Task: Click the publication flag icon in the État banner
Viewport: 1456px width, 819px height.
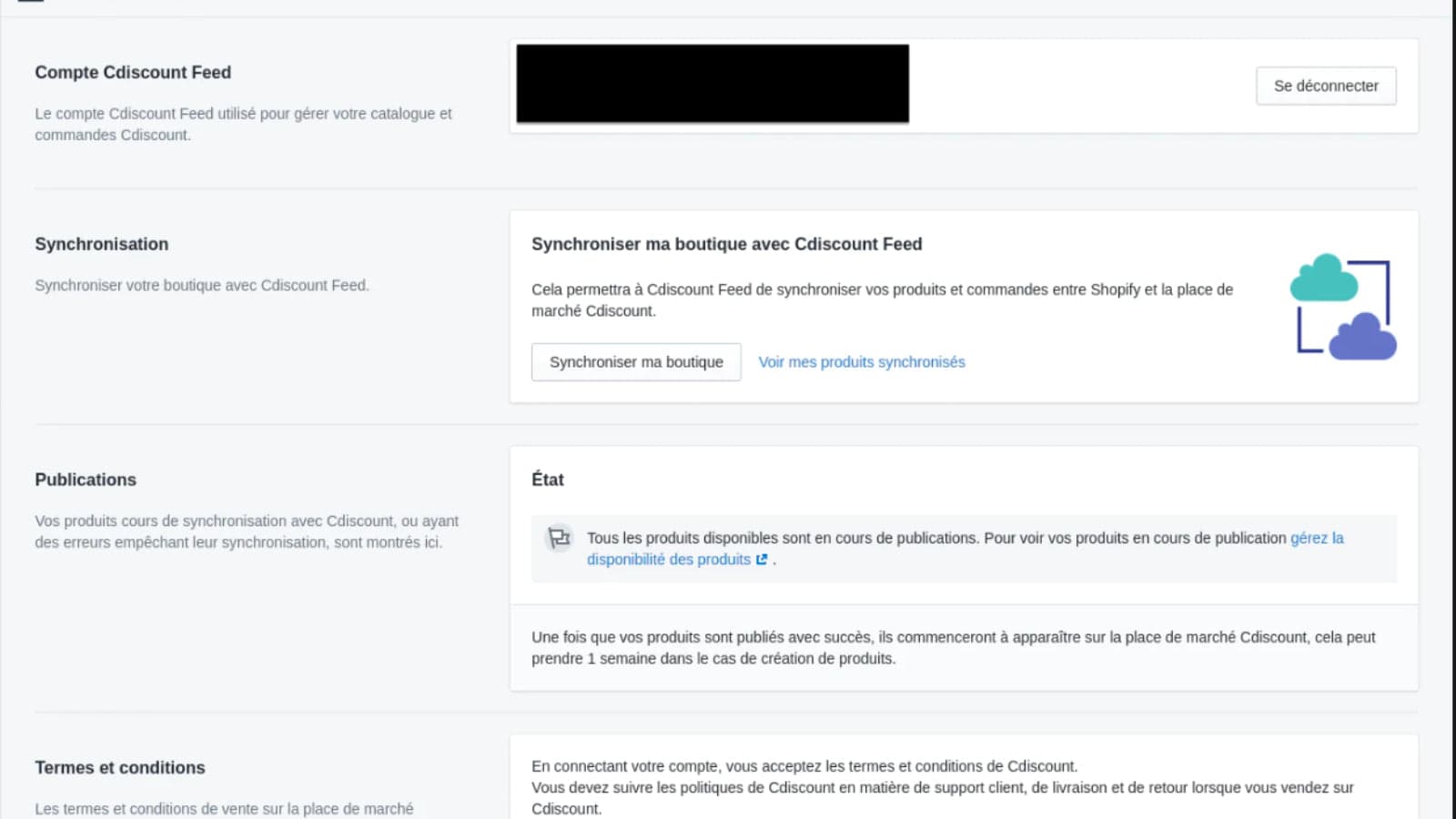Action: tap(559, 538)
